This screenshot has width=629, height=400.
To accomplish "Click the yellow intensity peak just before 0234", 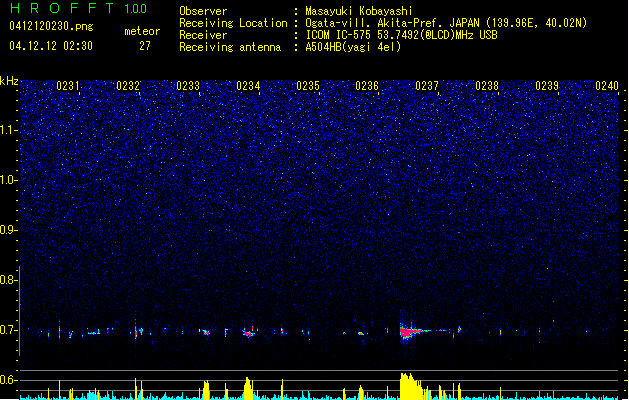I will click(x=248, y=388).
